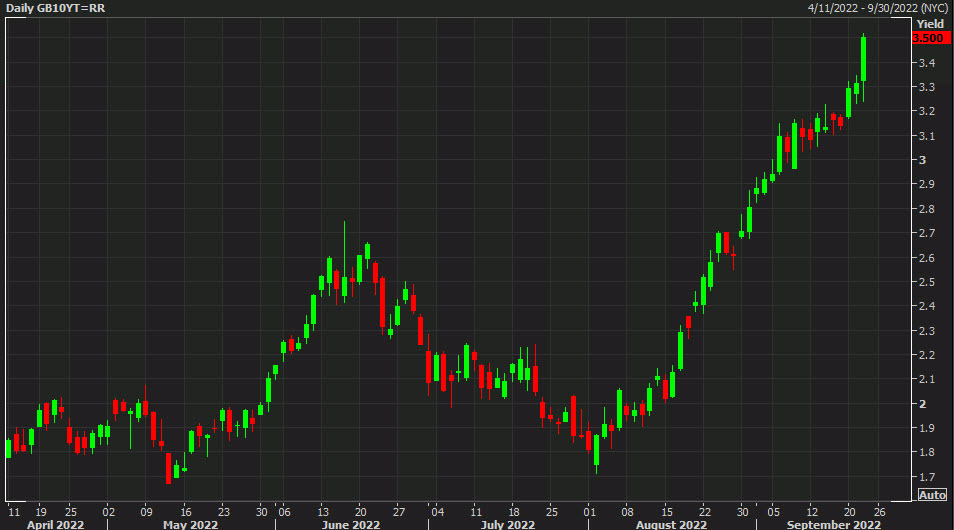Click the September 2022 month label
Screen dimensions: 954x530
point(833,523)
